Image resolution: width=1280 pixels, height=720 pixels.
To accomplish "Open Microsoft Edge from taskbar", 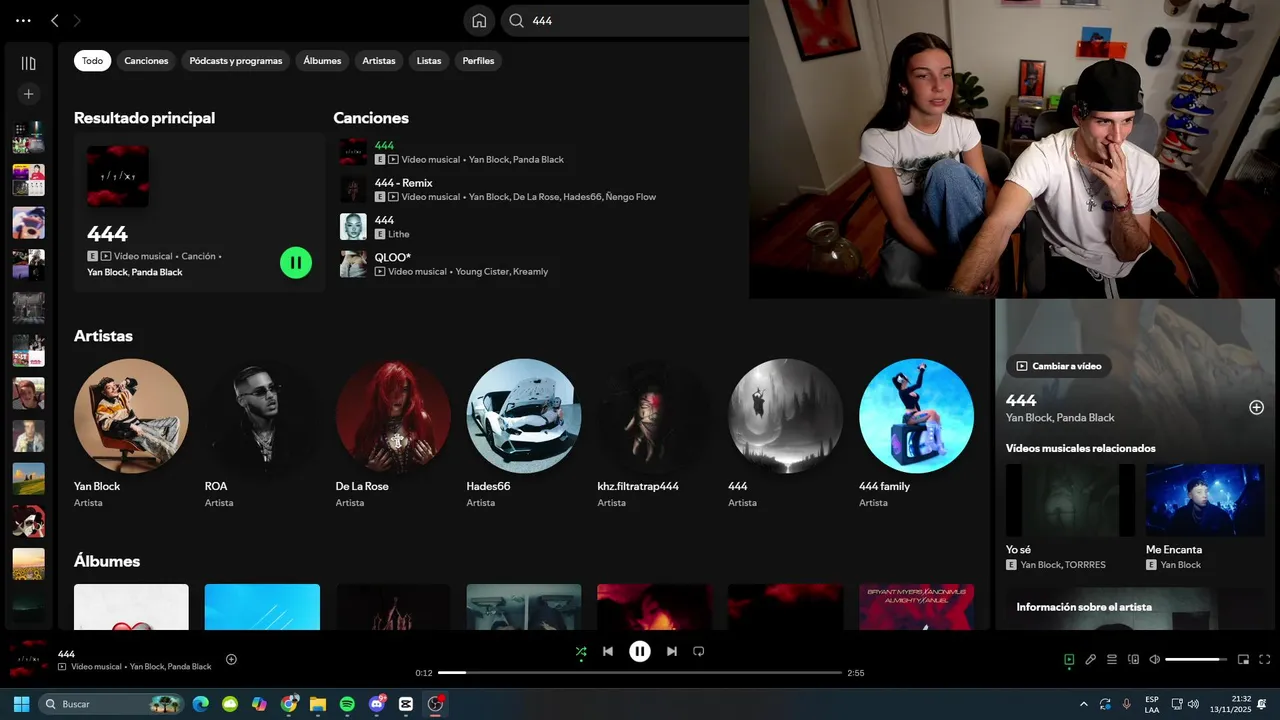I will pos(201,704).
